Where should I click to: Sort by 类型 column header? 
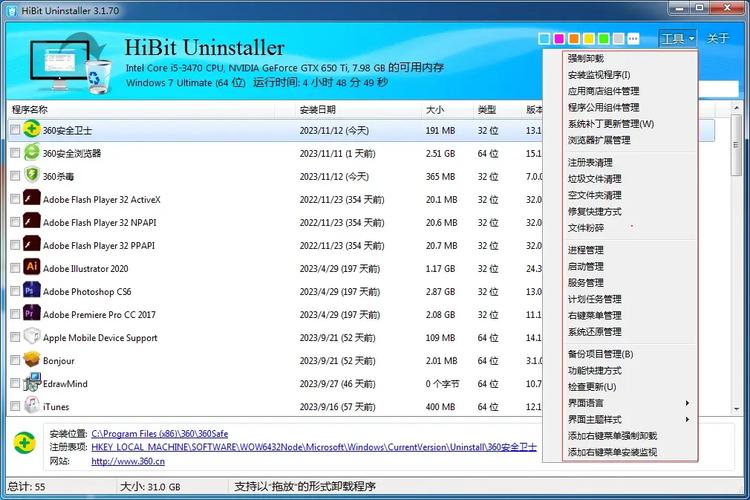coord(497,110)
